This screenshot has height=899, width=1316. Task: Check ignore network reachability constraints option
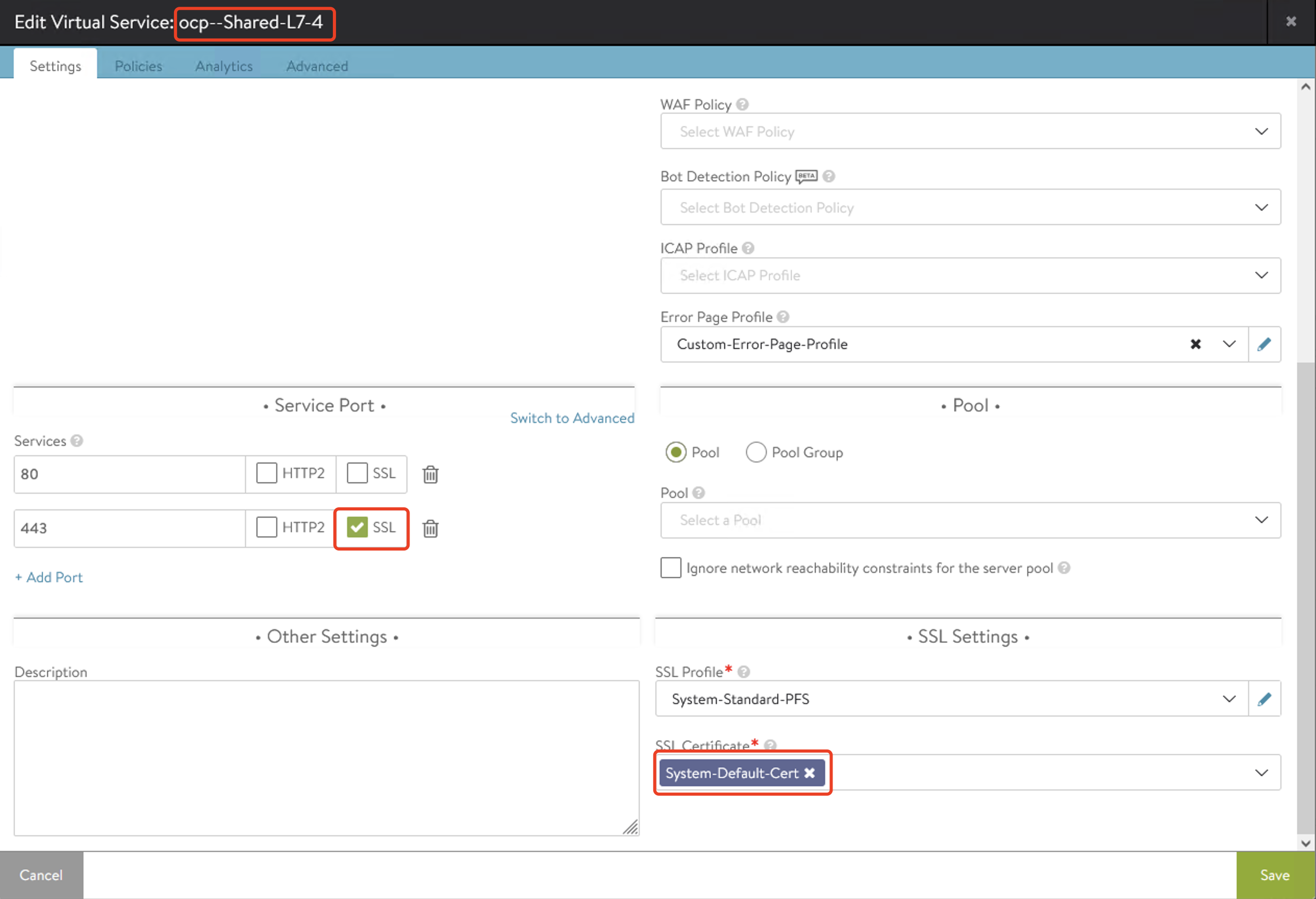[x=671, y=568]
